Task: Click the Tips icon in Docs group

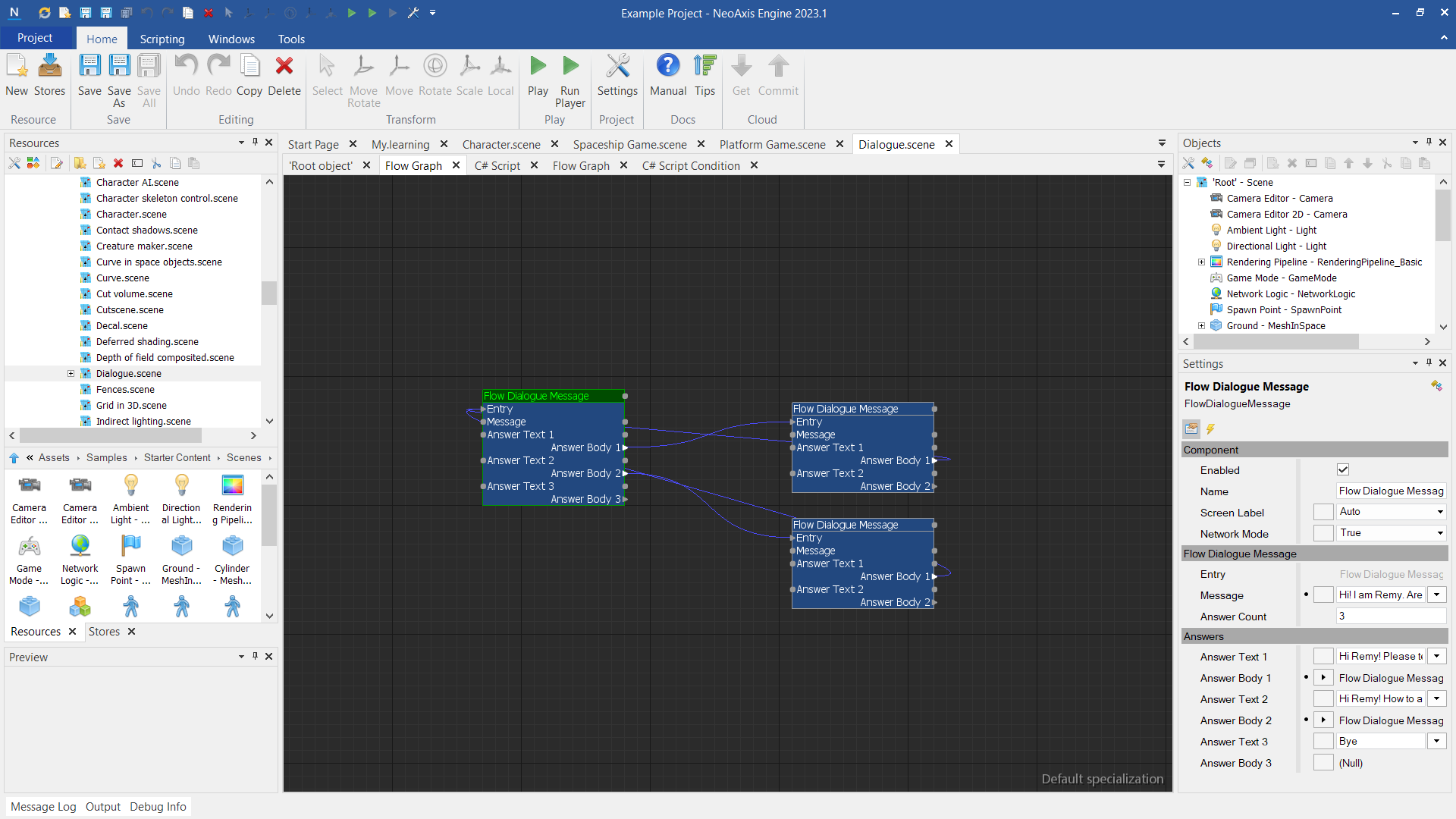Action: [x=704, y=67]
